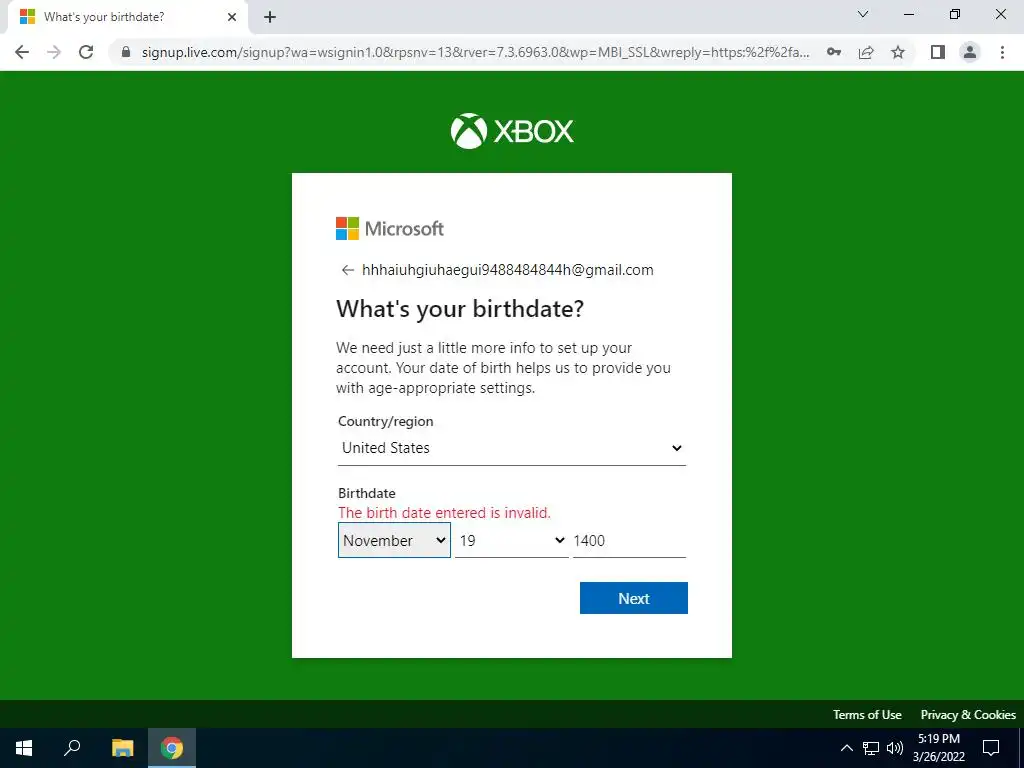Restore down the Chrome window
Viewport: 1024px width, 768px height.
click(x=955, y=14)
